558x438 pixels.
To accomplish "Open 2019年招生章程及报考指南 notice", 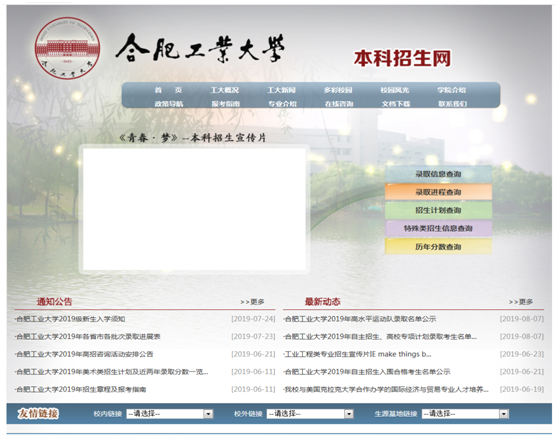I will point(81,390).
